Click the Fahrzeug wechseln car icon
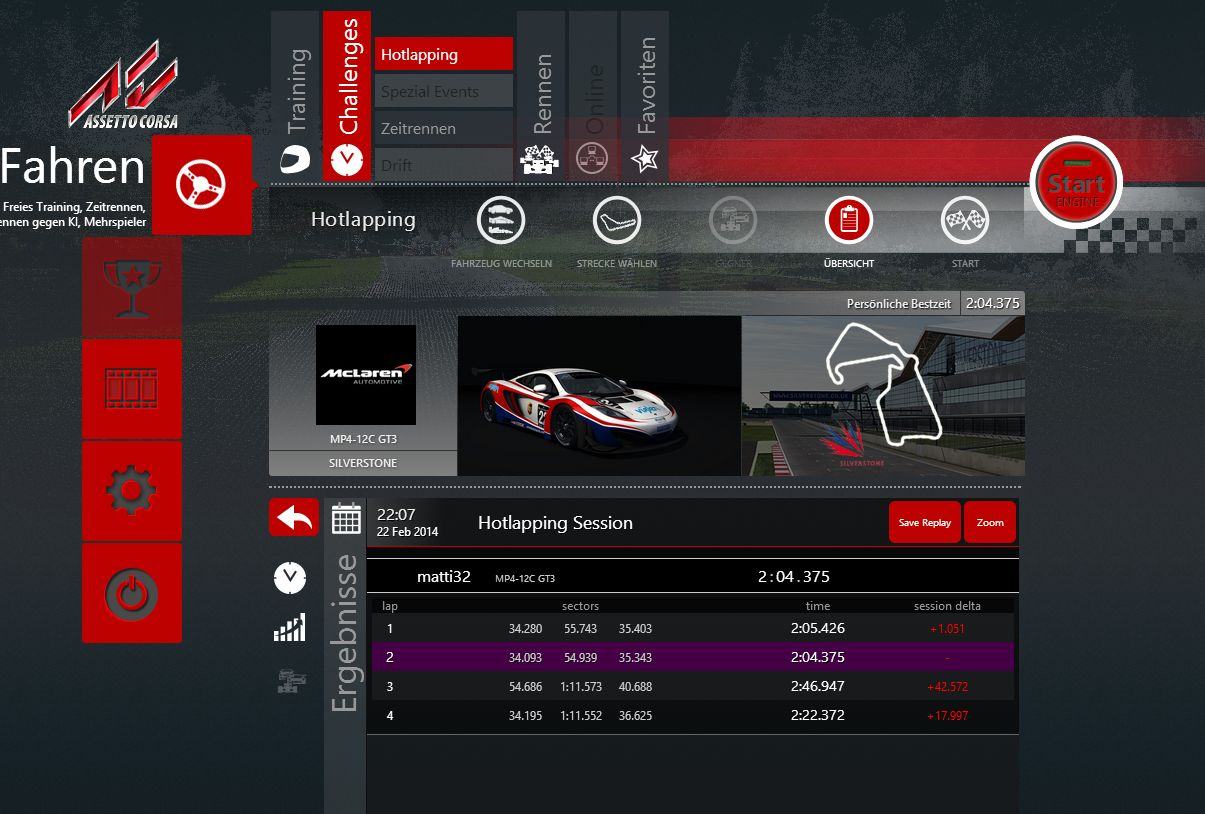The height and width of the screenshot is (814, 1205). (501, 221)
